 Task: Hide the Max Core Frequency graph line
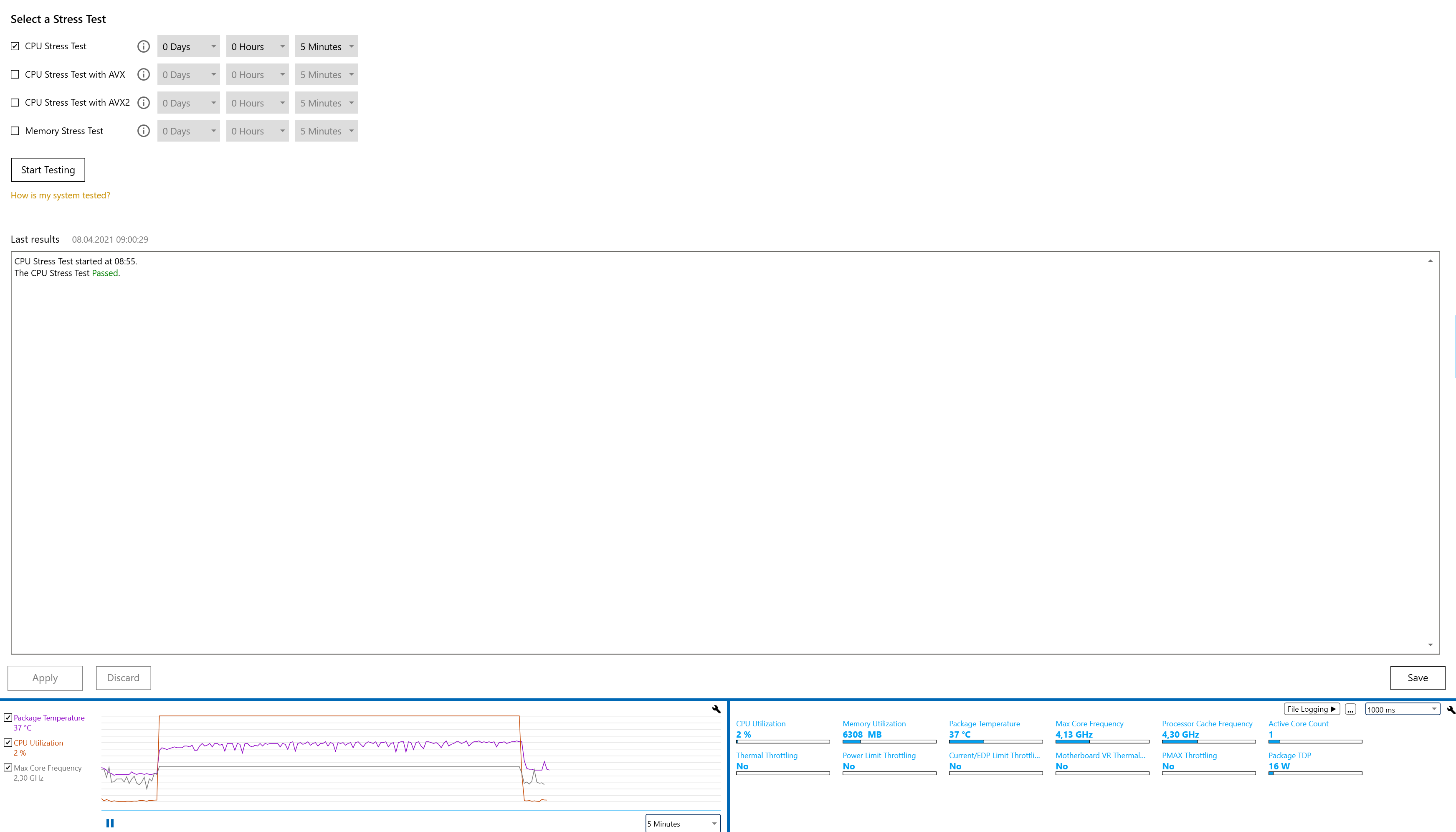tap(8, 768)
